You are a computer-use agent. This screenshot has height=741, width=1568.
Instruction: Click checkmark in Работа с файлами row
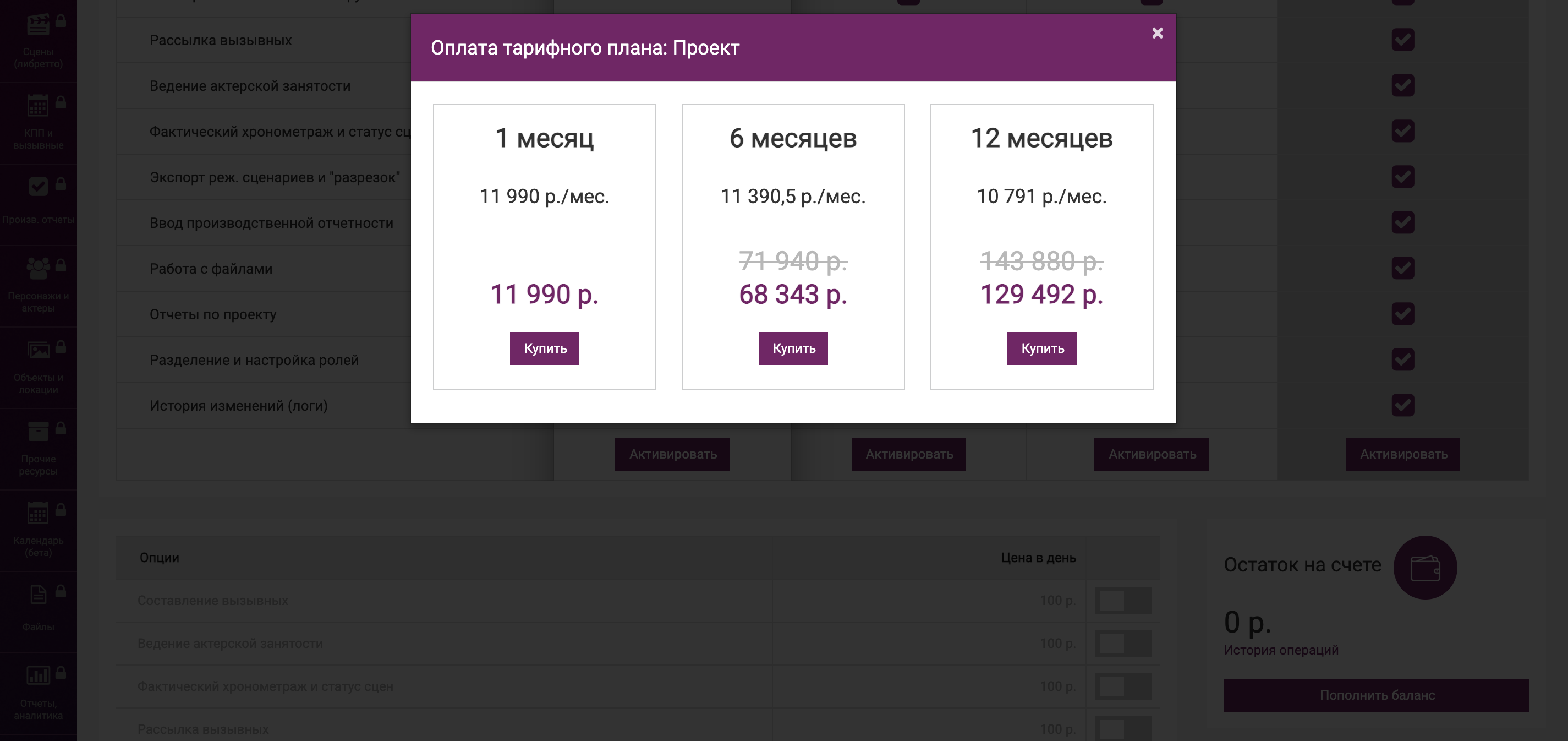[x=1402, y=269]
